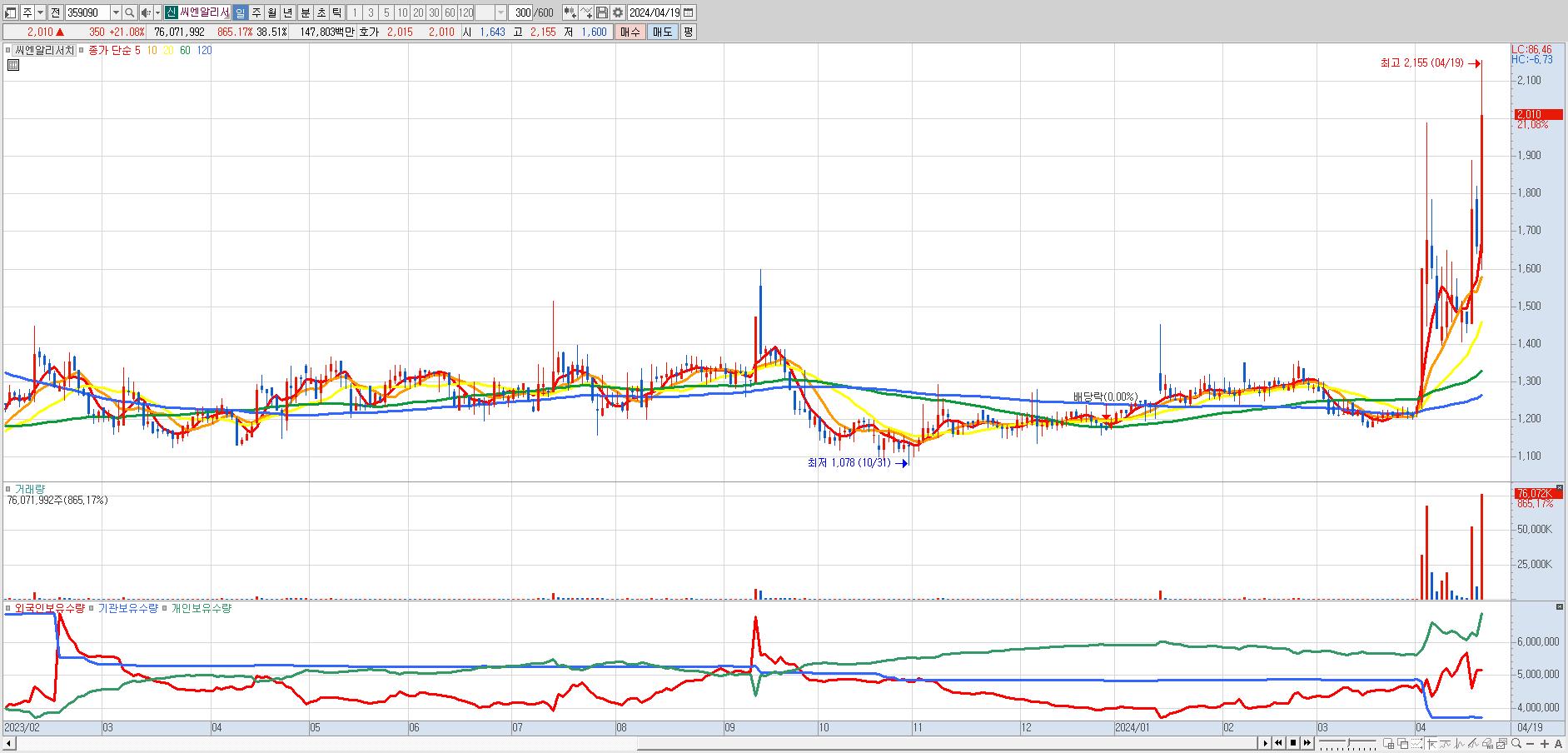Select interval 20 button
This screenshot has height=753, width=1568.
pyautogui.click(x=418, y=12)
